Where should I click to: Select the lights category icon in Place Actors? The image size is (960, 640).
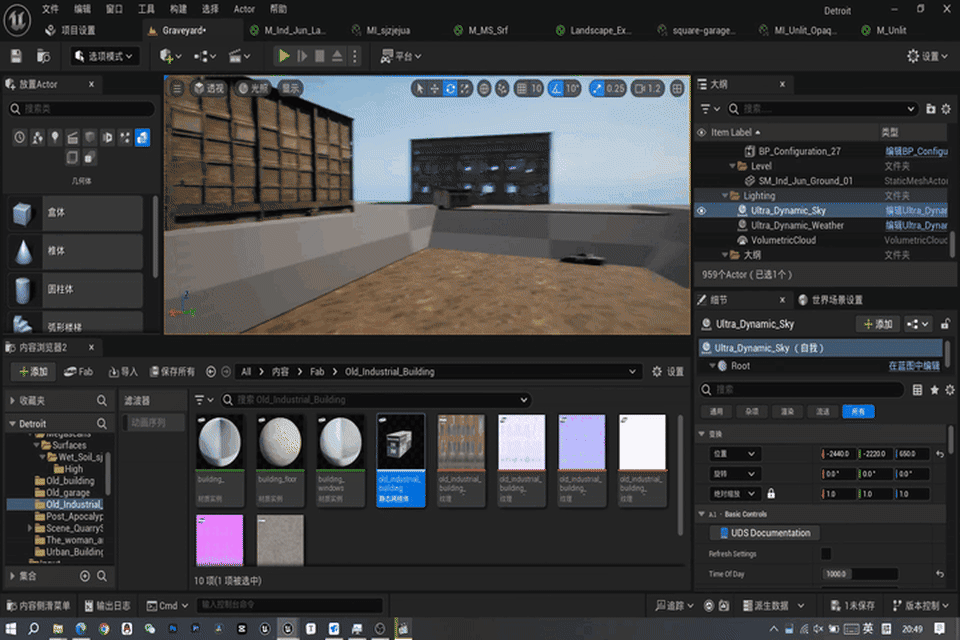[x=55, y=138]
